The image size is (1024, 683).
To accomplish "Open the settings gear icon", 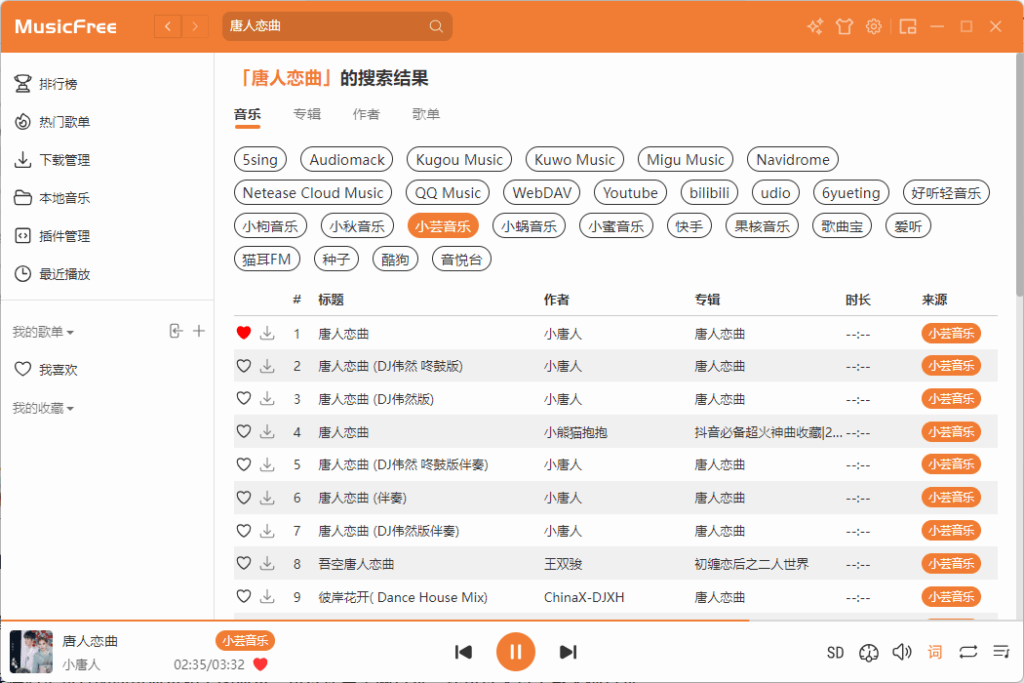I will [x=874, y=26].
